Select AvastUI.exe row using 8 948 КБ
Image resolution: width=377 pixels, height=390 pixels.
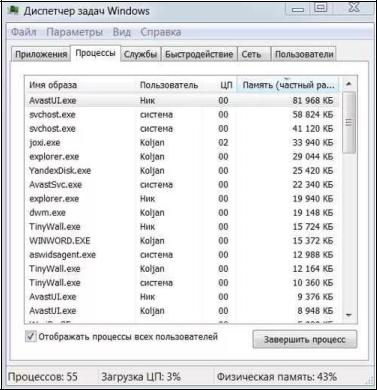coord(183,311)
